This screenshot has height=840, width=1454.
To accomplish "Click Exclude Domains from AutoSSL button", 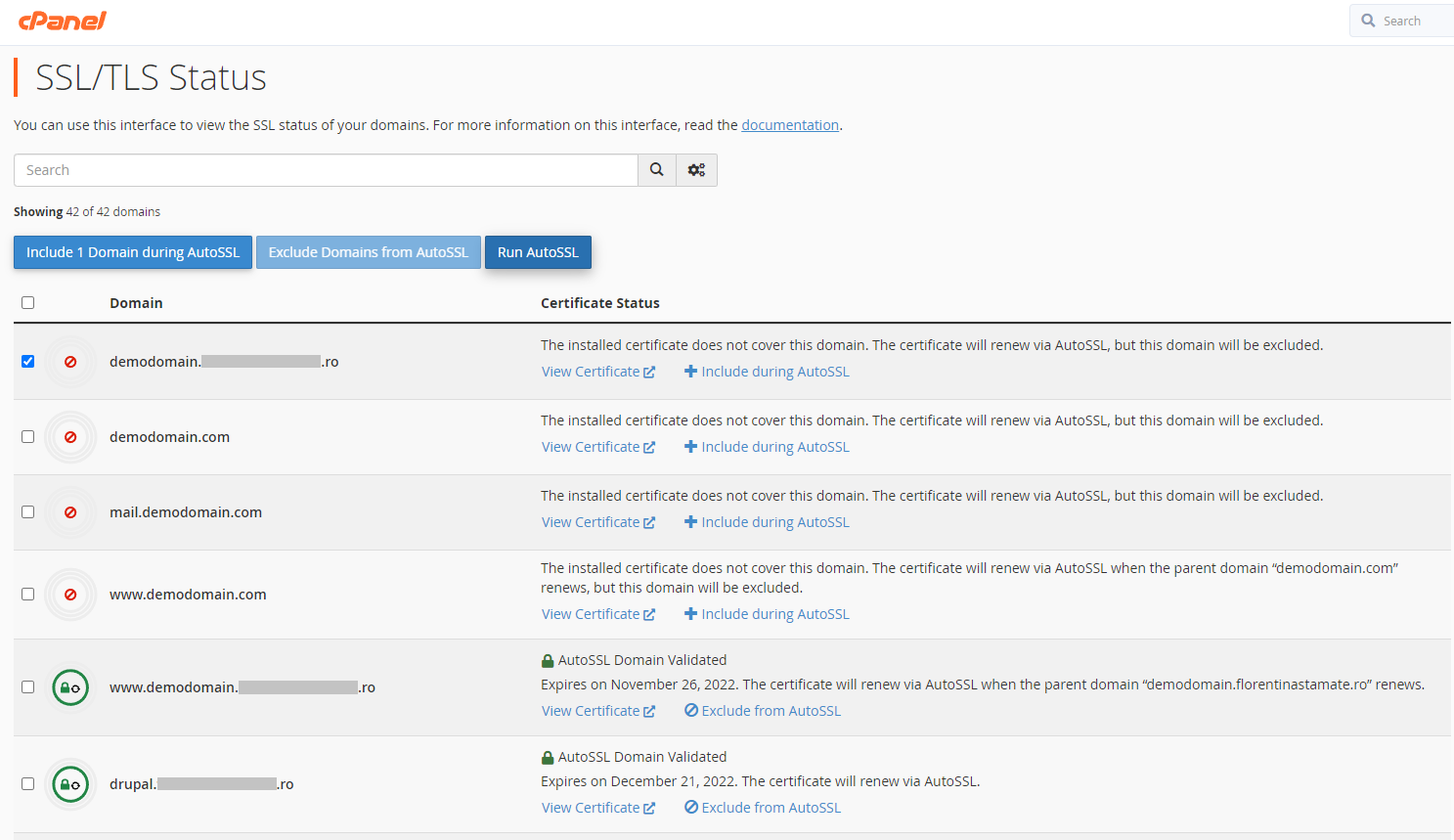I will (369, 252).
